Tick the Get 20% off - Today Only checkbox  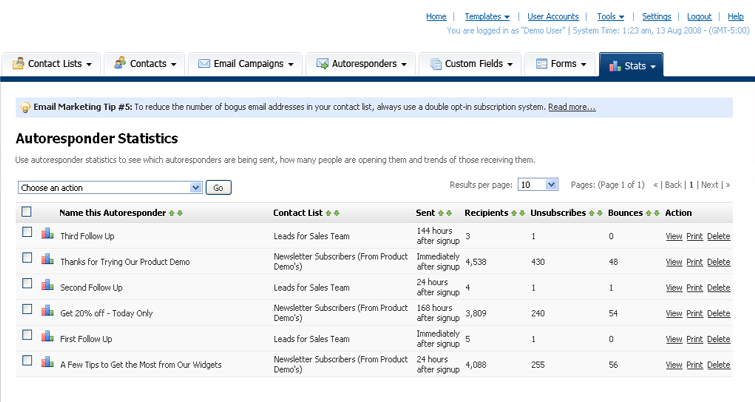[x=27, y=309]
